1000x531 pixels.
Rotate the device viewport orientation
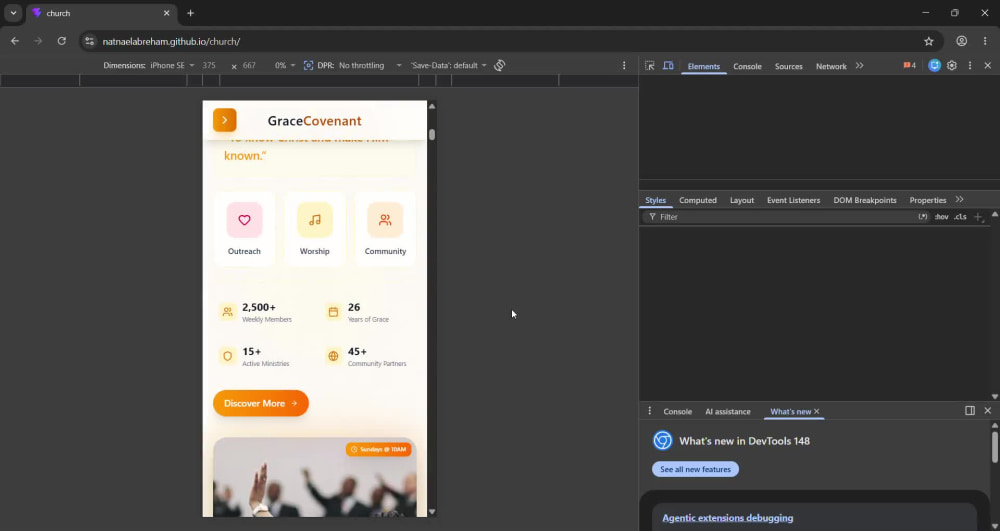[499, 65]
